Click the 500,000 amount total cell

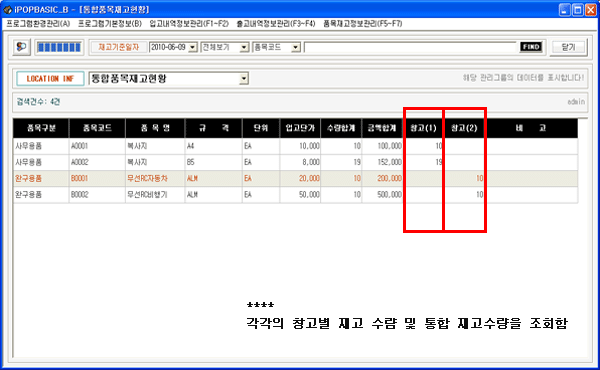pos(382,194)
